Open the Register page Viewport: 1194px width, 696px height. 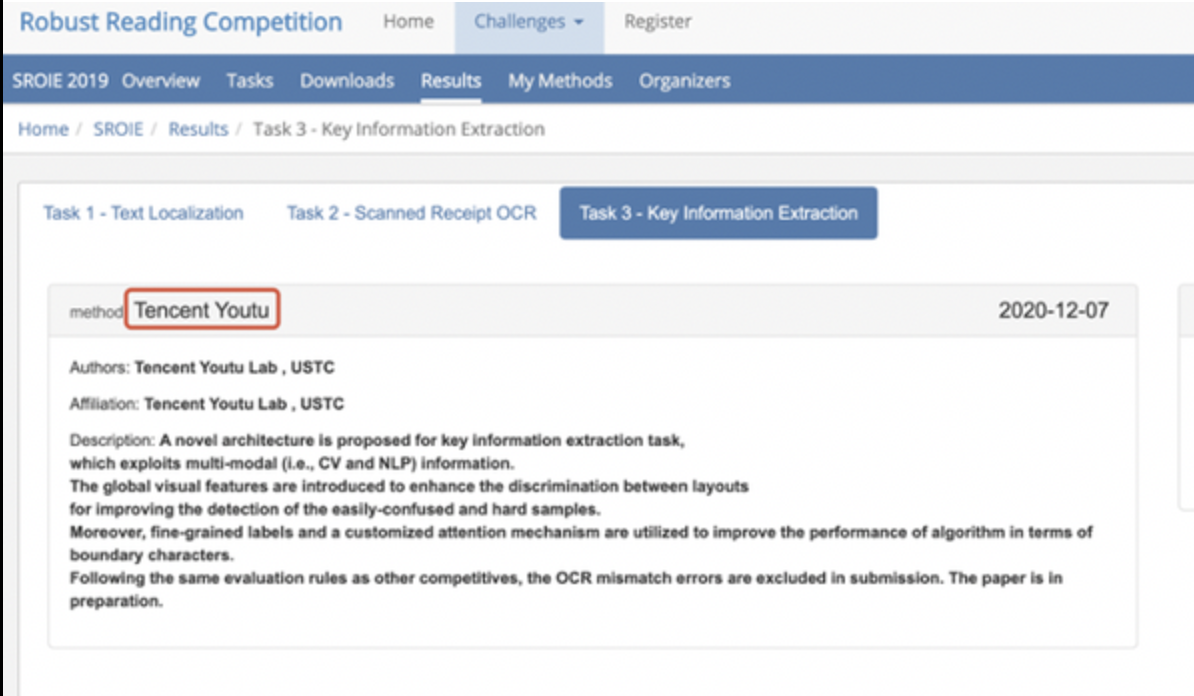657,22
